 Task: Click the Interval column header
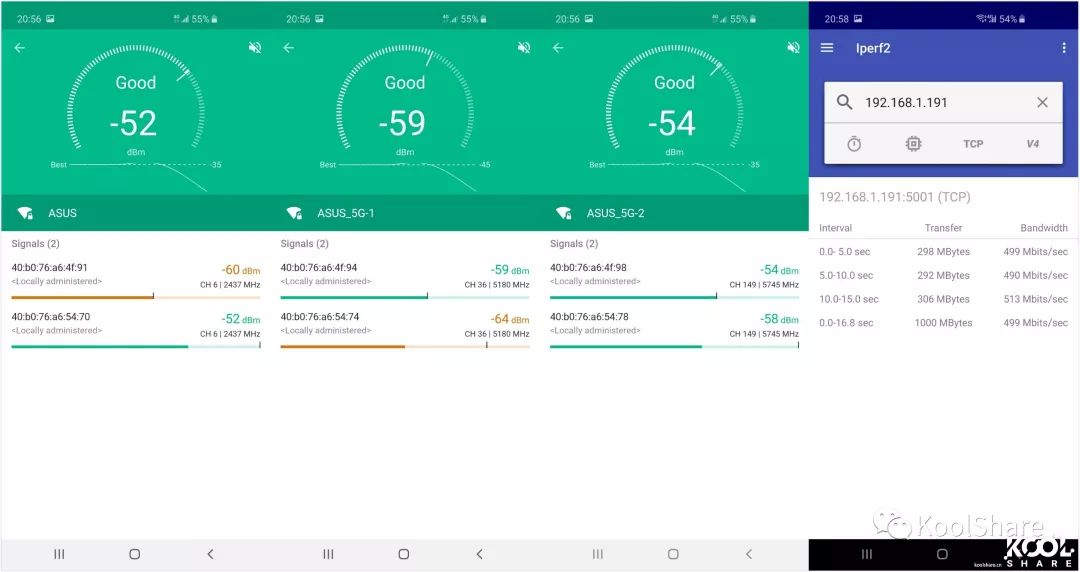click(835, 227)
